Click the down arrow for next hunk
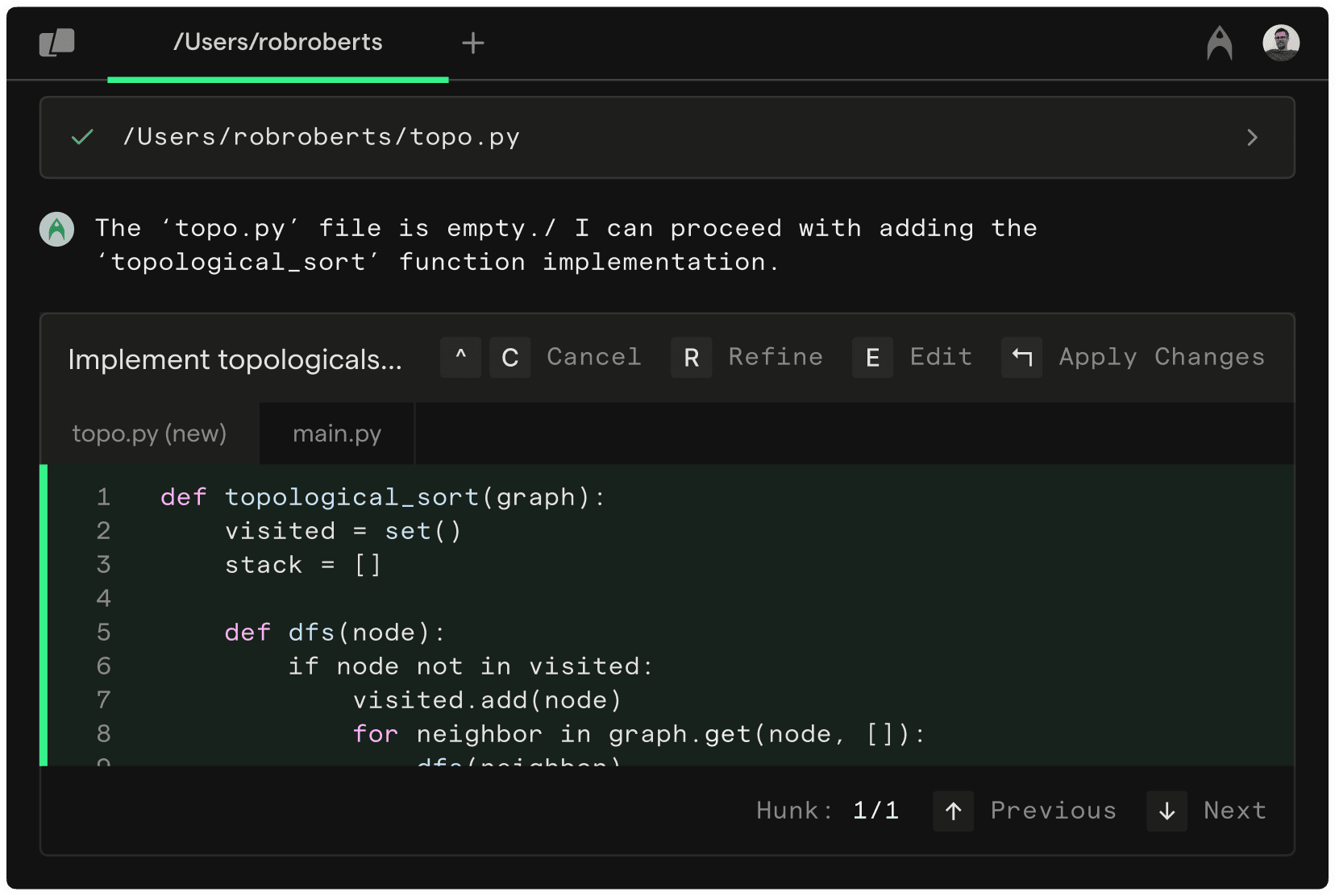Screen dimensions: 1335x896 click(1167, 811)
